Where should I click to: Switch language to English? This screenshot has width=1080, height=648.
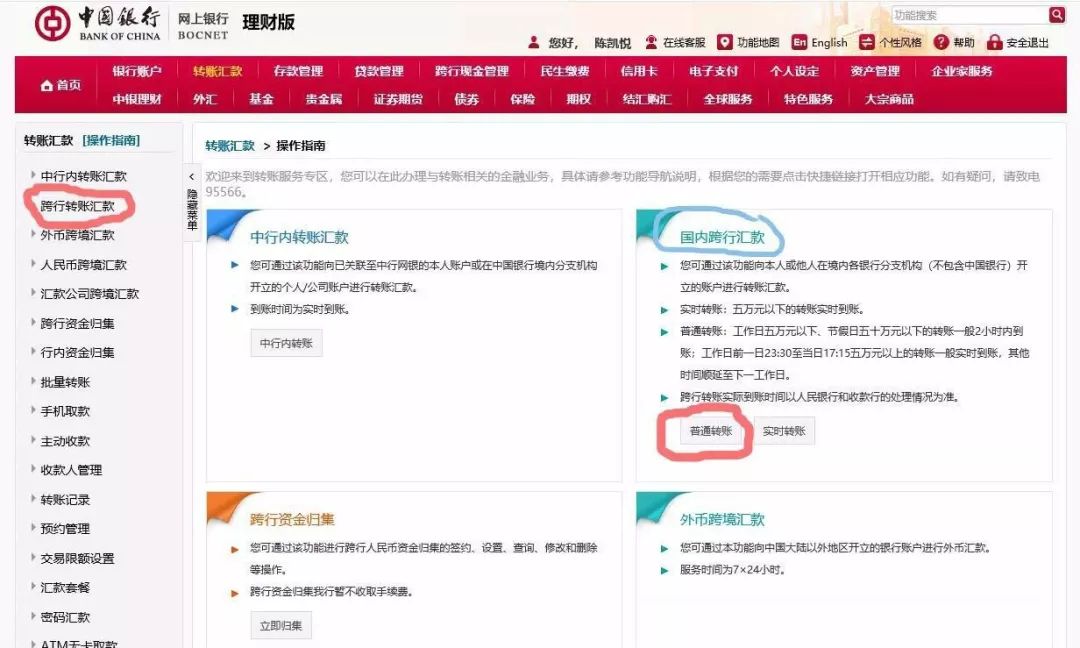[820, 42]
